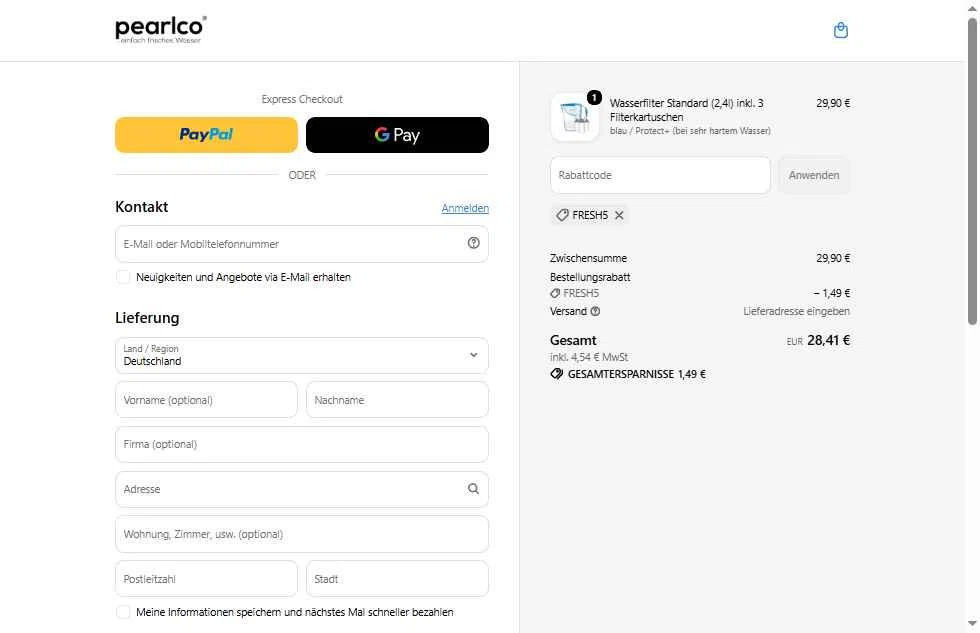This screenshot has height=633, width=980.
Task: Enable Neuigkeiten und Angebote email checkbox
Action: (123, 277)
